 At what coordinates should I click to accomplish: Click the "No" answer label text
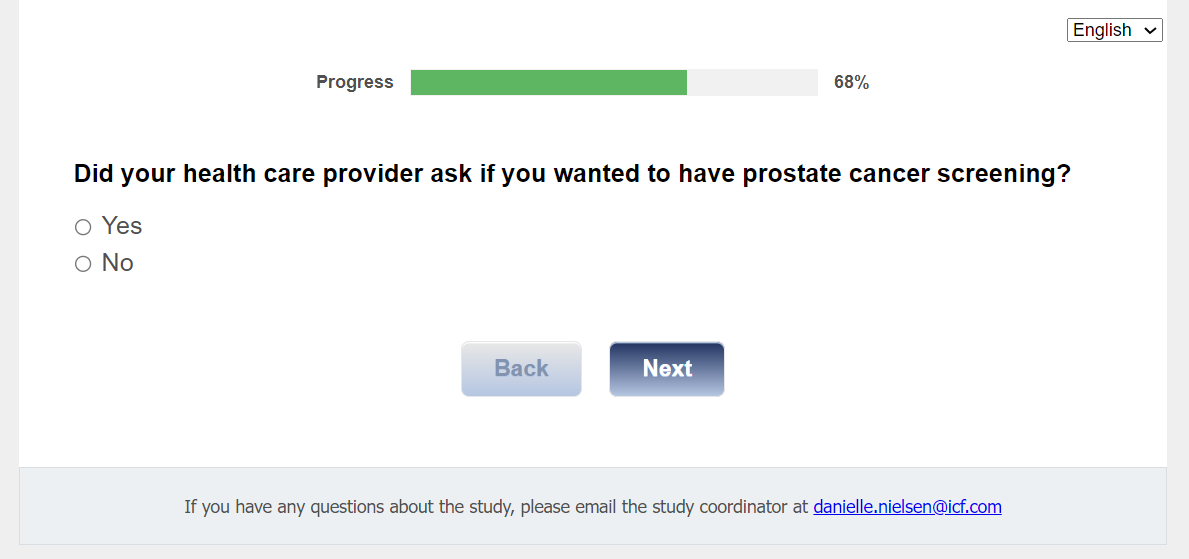click(118, 263)
